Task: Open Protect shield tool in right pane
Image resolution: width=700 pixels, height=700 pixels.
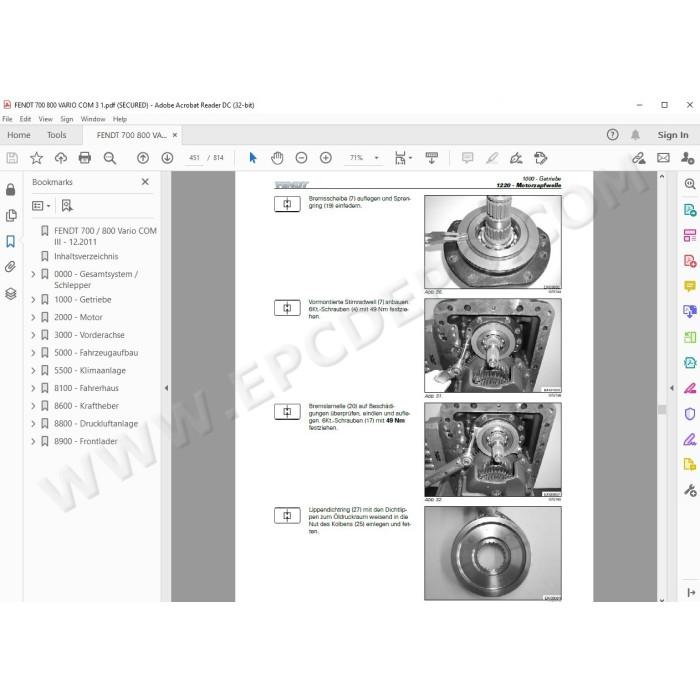Action: (690, 414)
